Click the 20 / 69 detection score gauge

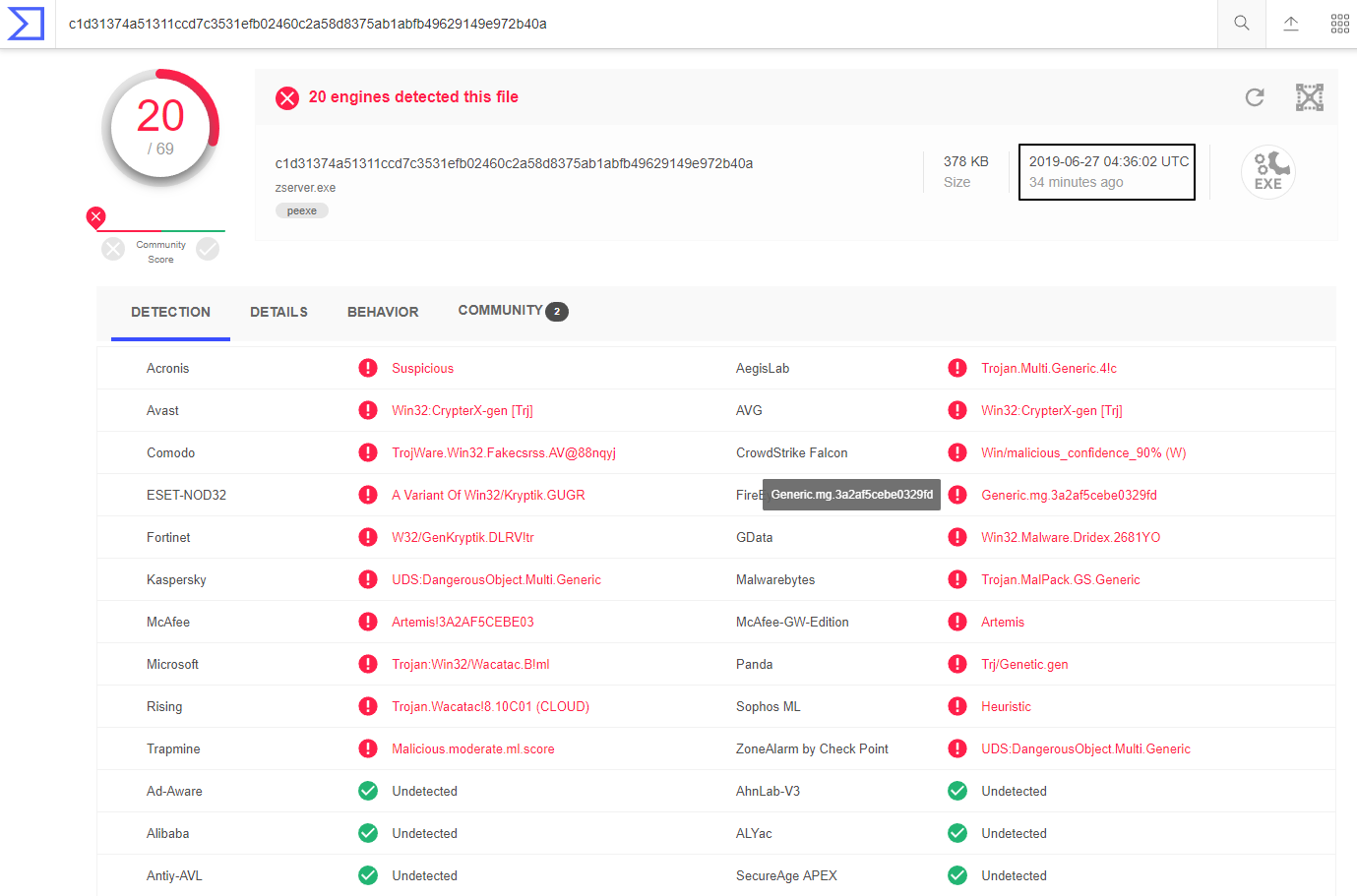pos(160,128)
